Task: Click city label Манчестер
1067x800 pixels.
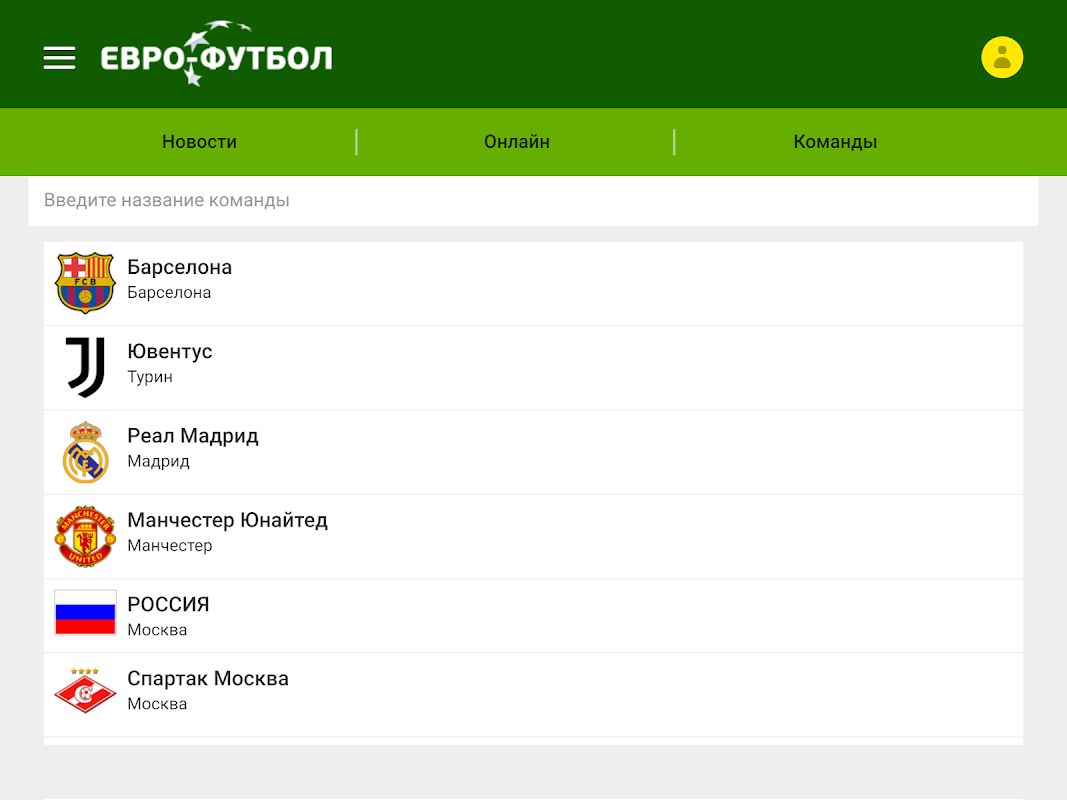Action: coord(169,546)
